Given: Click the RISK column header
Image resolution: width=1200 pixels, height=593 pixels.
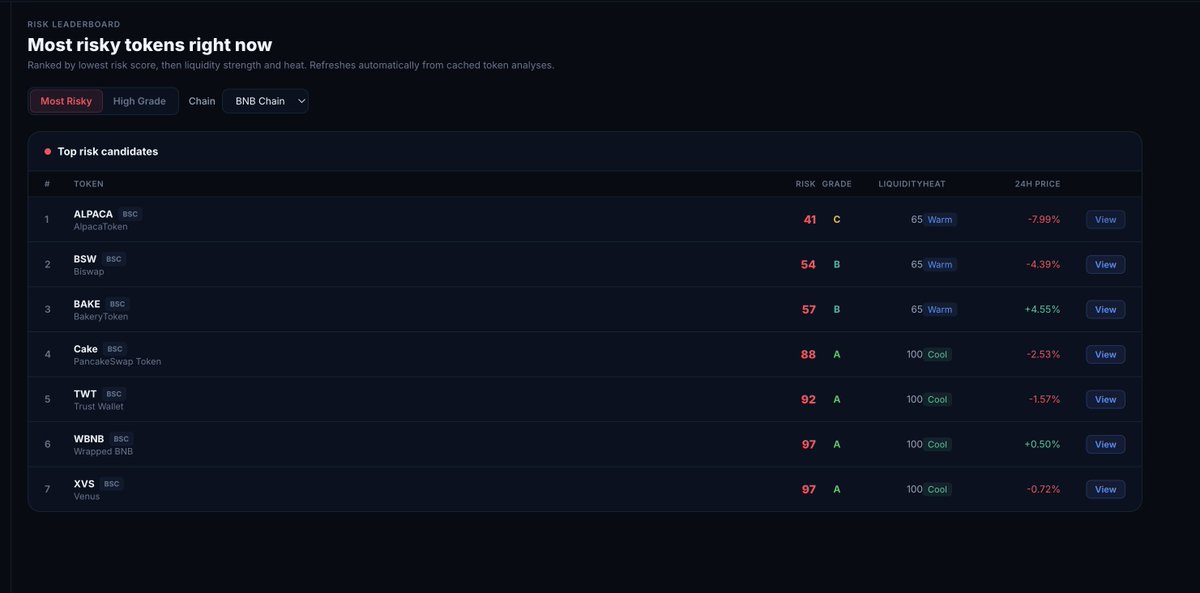Looking at the screenshot, I should pos(806,184).
